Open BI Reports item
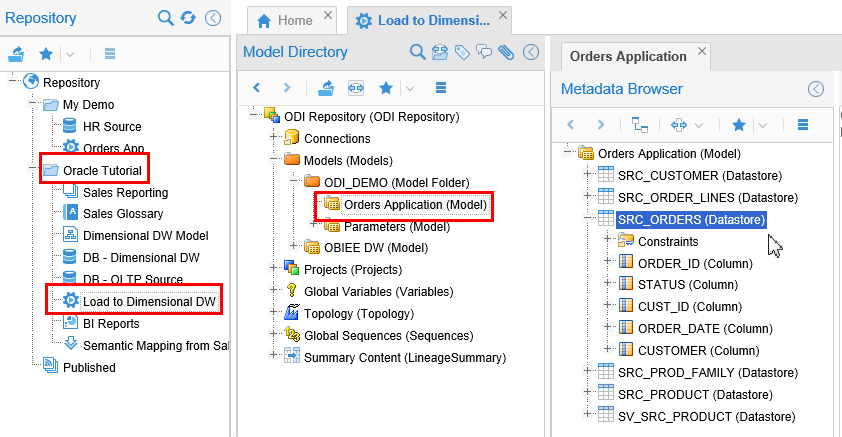The width and height of the screenshot is (842, 437). point(111,324)
